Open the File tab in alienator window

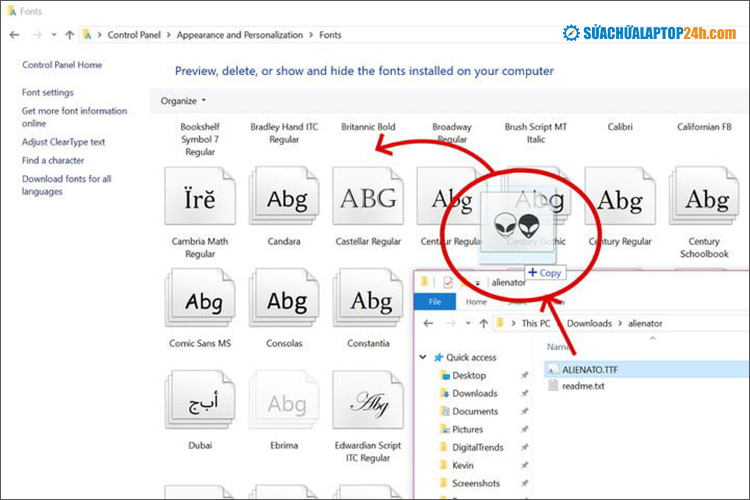[435, 302]
